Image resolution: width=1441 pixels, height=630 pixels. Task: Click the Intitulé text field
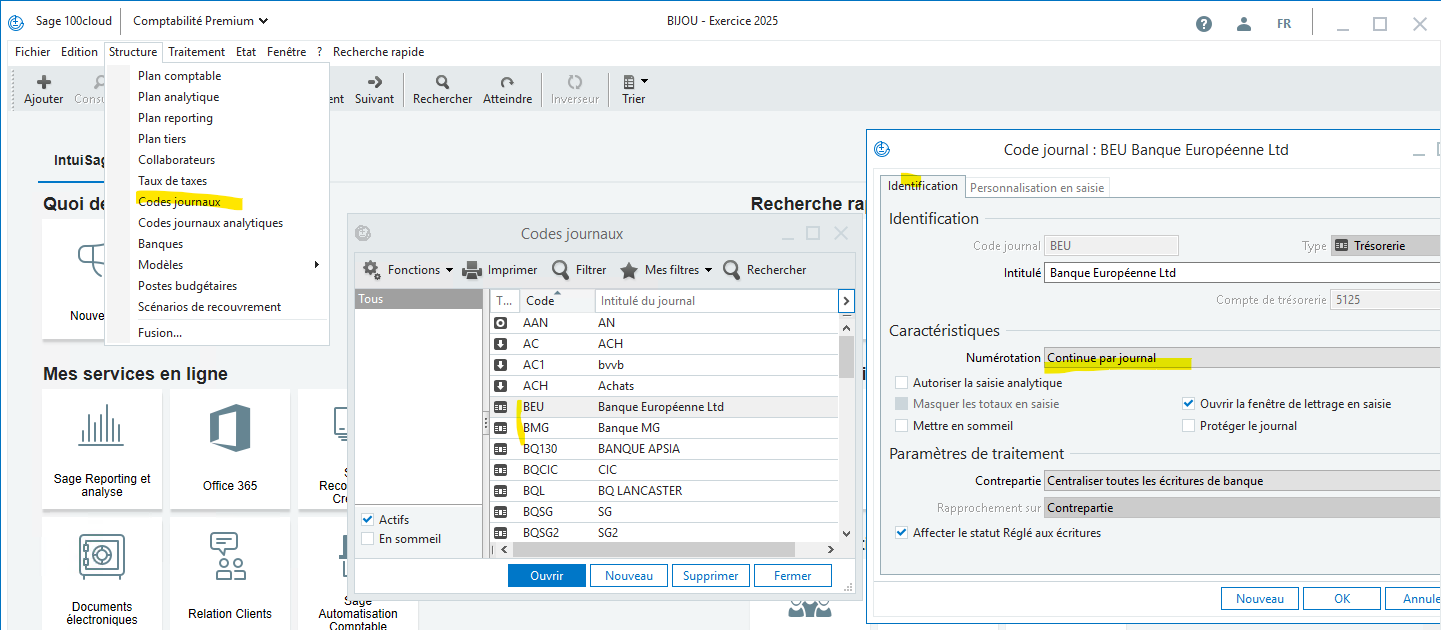[x=1243, y=273]
